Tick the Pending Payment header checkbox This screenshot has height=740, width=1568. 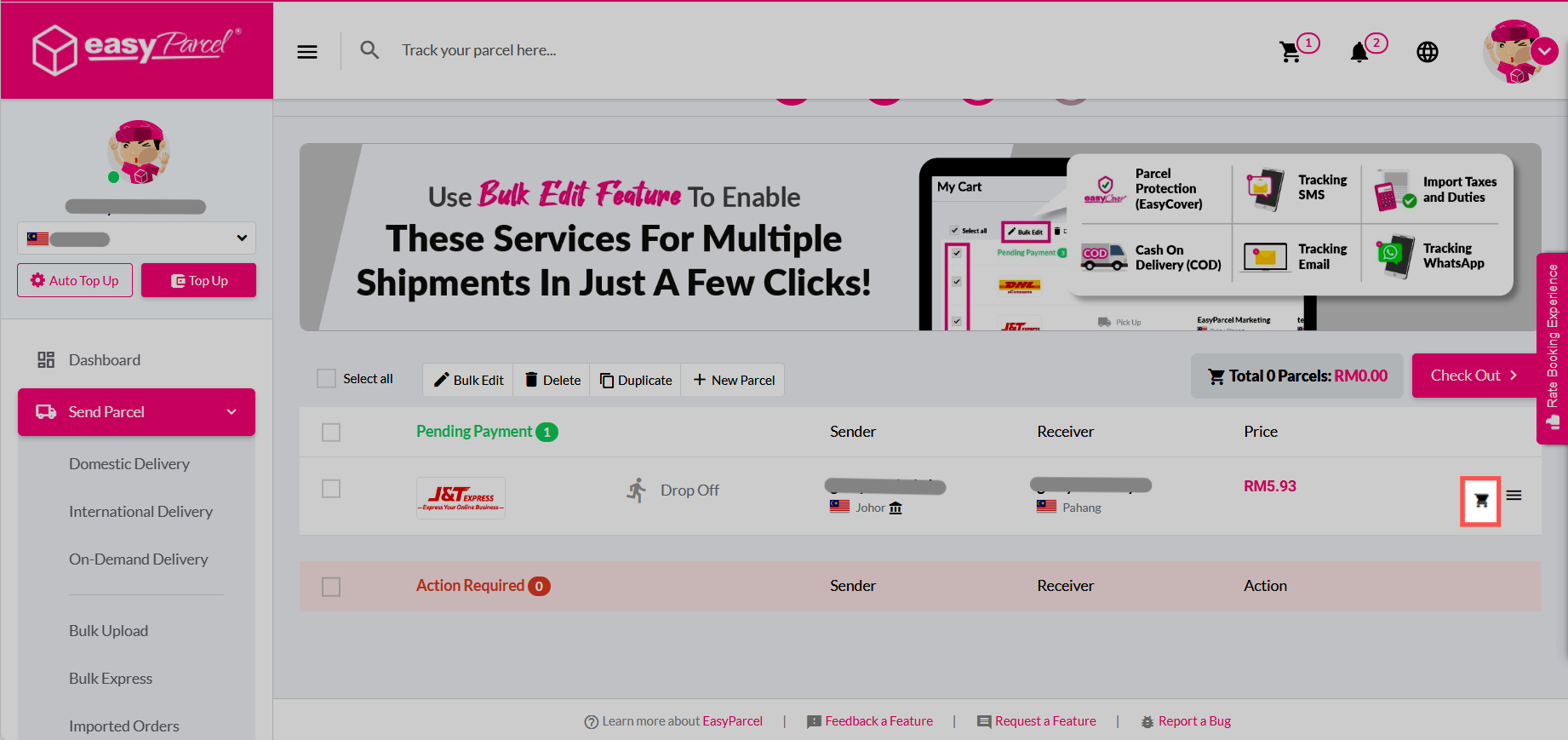pyautogui.click(x=331, y=433)
